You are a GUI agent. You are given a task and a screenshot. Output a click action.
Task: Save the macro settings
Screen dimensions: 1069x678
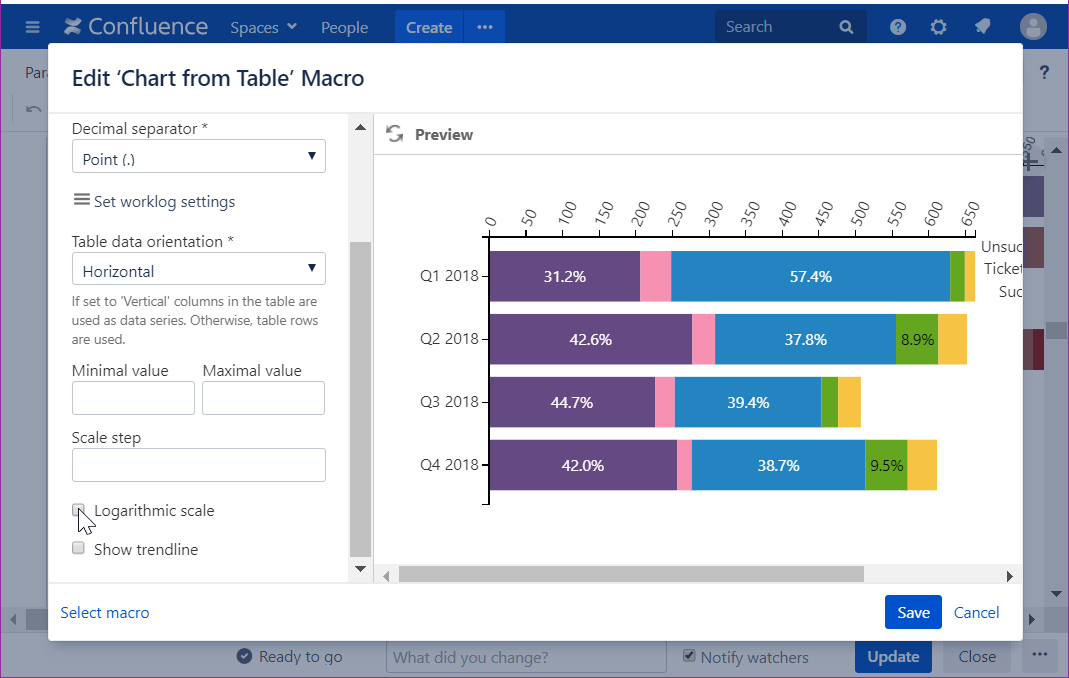912,612
